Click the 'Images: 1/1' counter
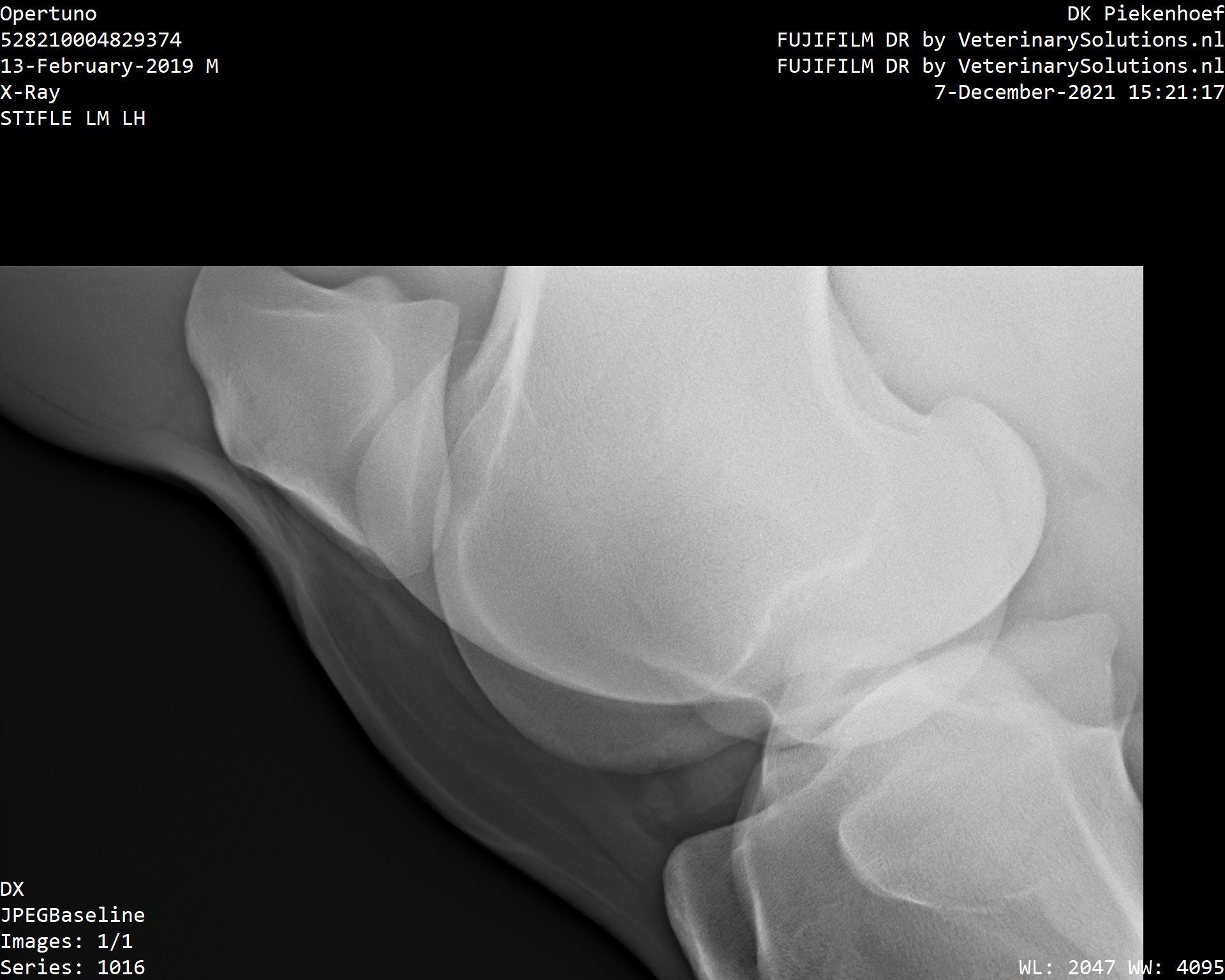 pyautogui.click(x=66, y=942)
